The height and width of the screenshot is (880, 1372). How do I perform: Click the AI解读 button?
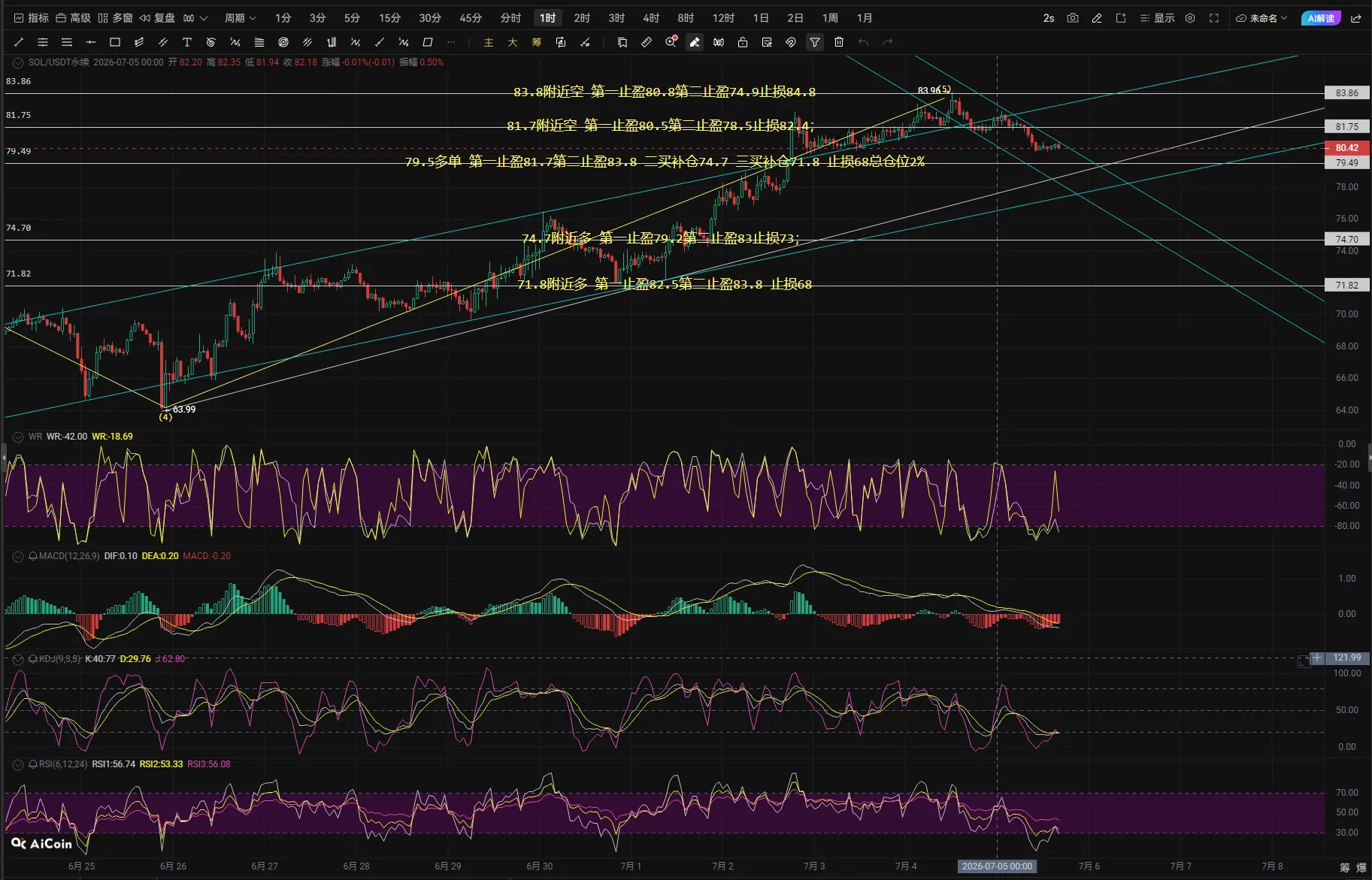pos(1321,18)
